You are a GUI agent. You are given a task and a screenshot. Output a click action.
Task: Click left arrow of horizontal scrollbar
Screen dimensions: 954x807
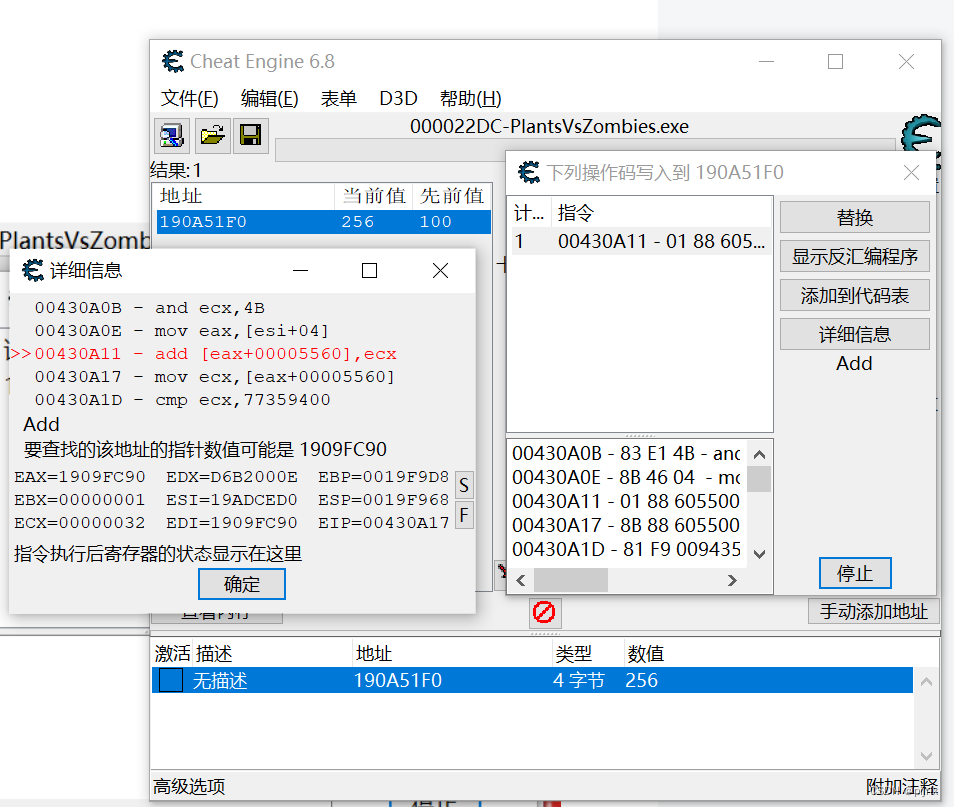[x=521, y=581]
